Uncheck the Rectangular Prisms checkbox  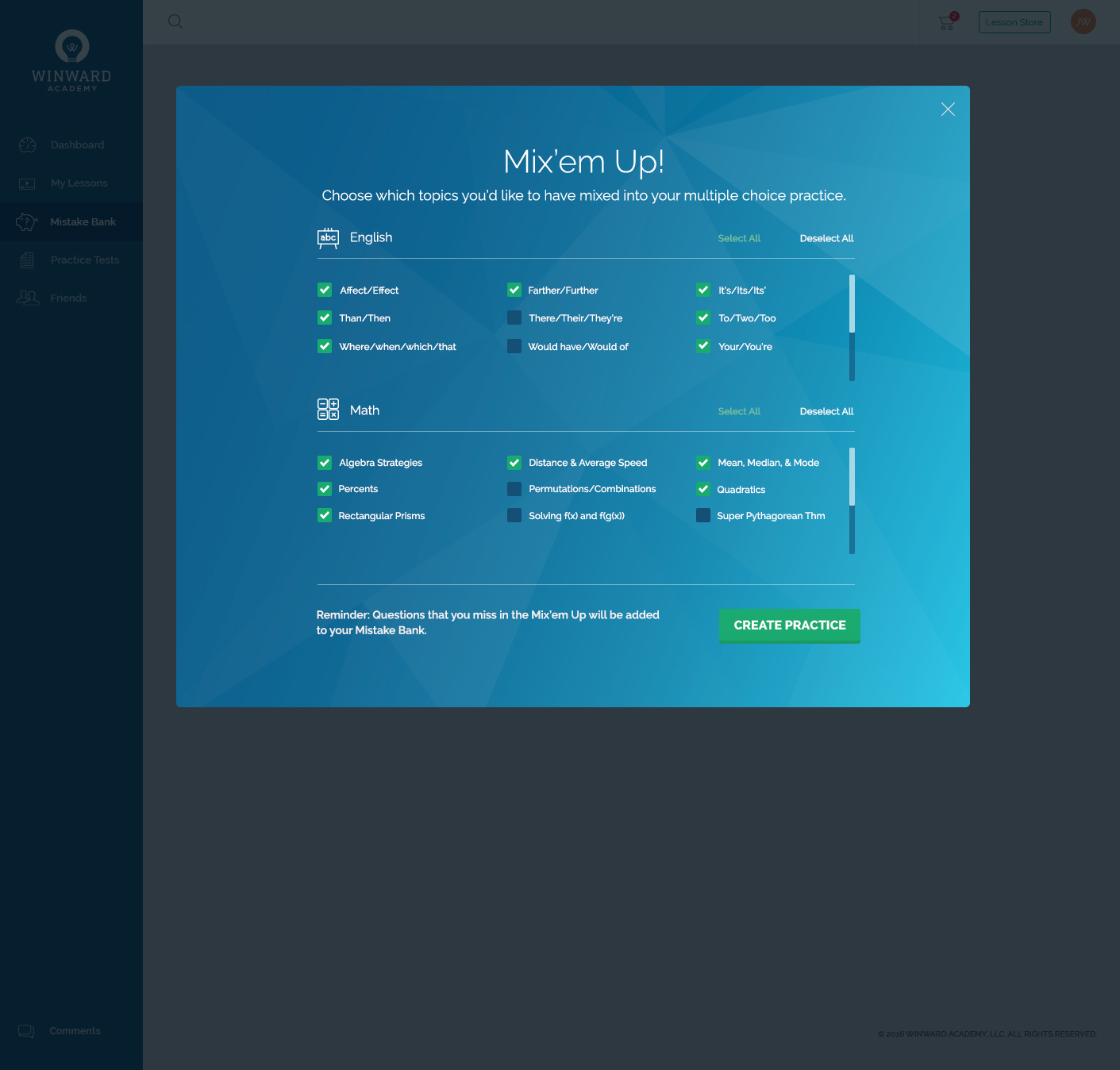tap(325, 515)
